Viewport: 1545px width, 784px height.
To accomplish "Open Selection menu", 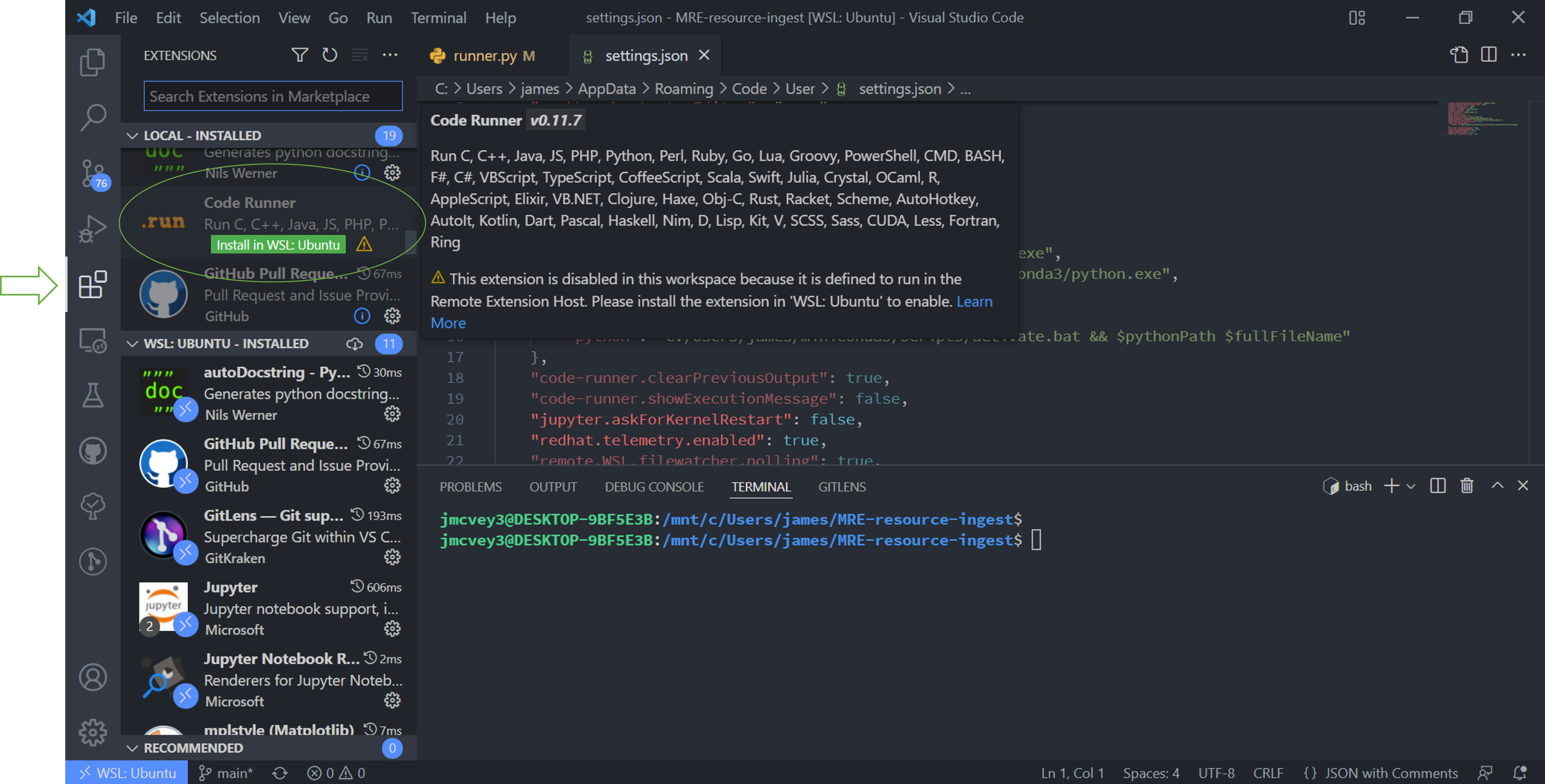I will point(230,17).
